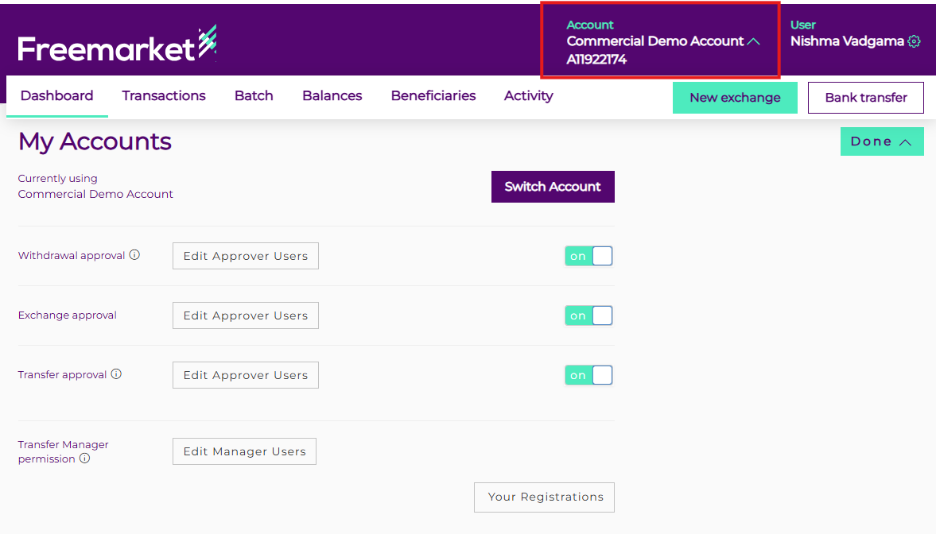936x534 pixels.
Task: Click the New exchange button
Action: [x=734, y=98]
